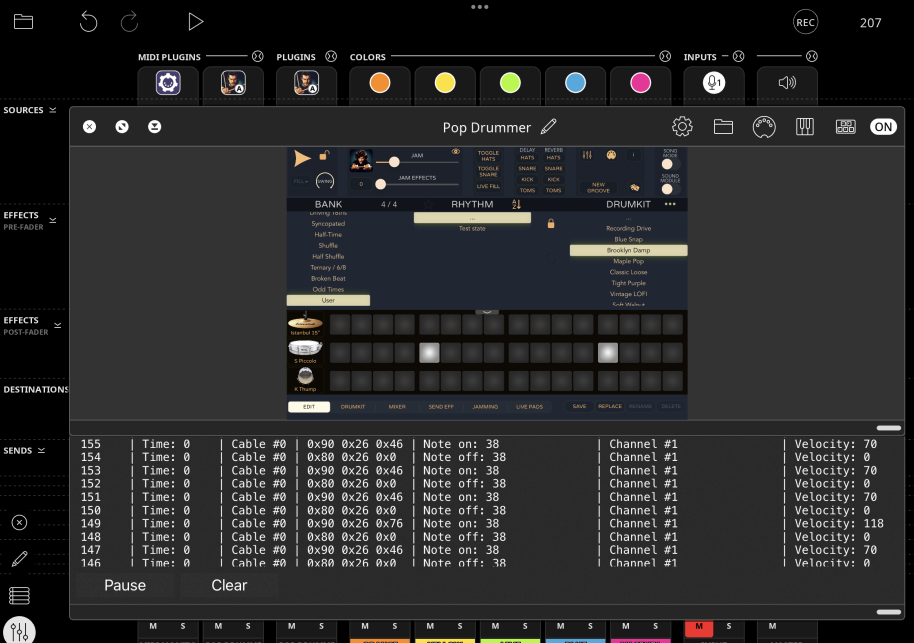
Task: Open the speaker output channel
Action: click(787, 83)
